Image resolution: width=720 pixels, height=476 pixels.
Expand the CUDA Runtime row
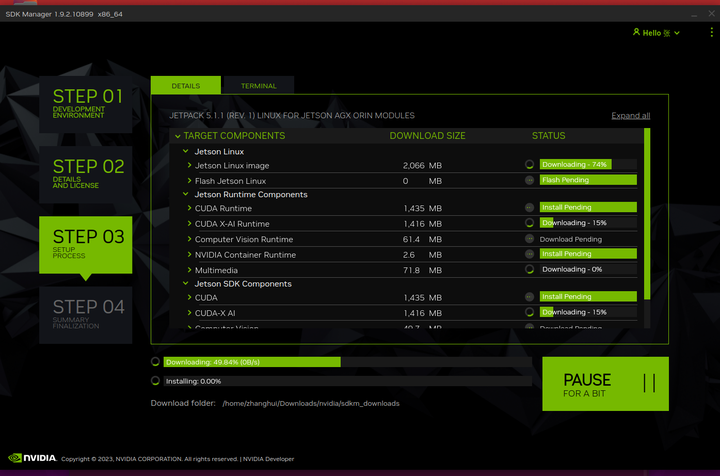tap(189, 208)
